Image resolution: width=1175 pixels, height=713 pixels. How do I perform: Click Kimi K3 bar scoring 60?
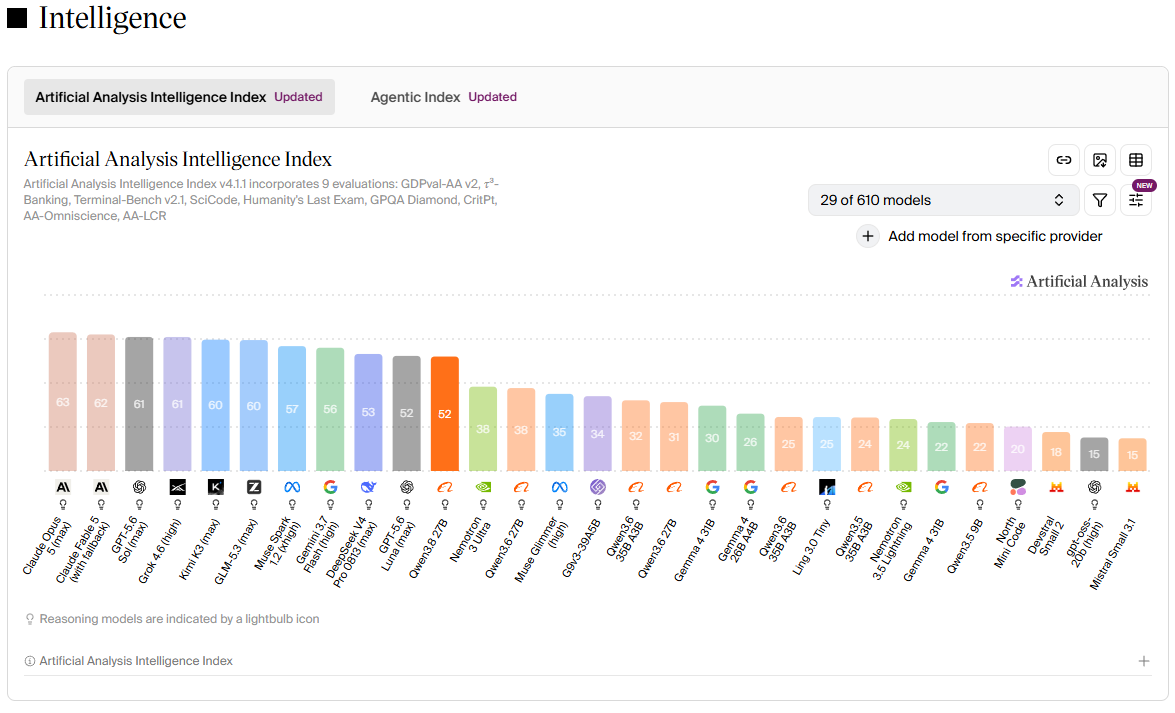click(216, 406)
